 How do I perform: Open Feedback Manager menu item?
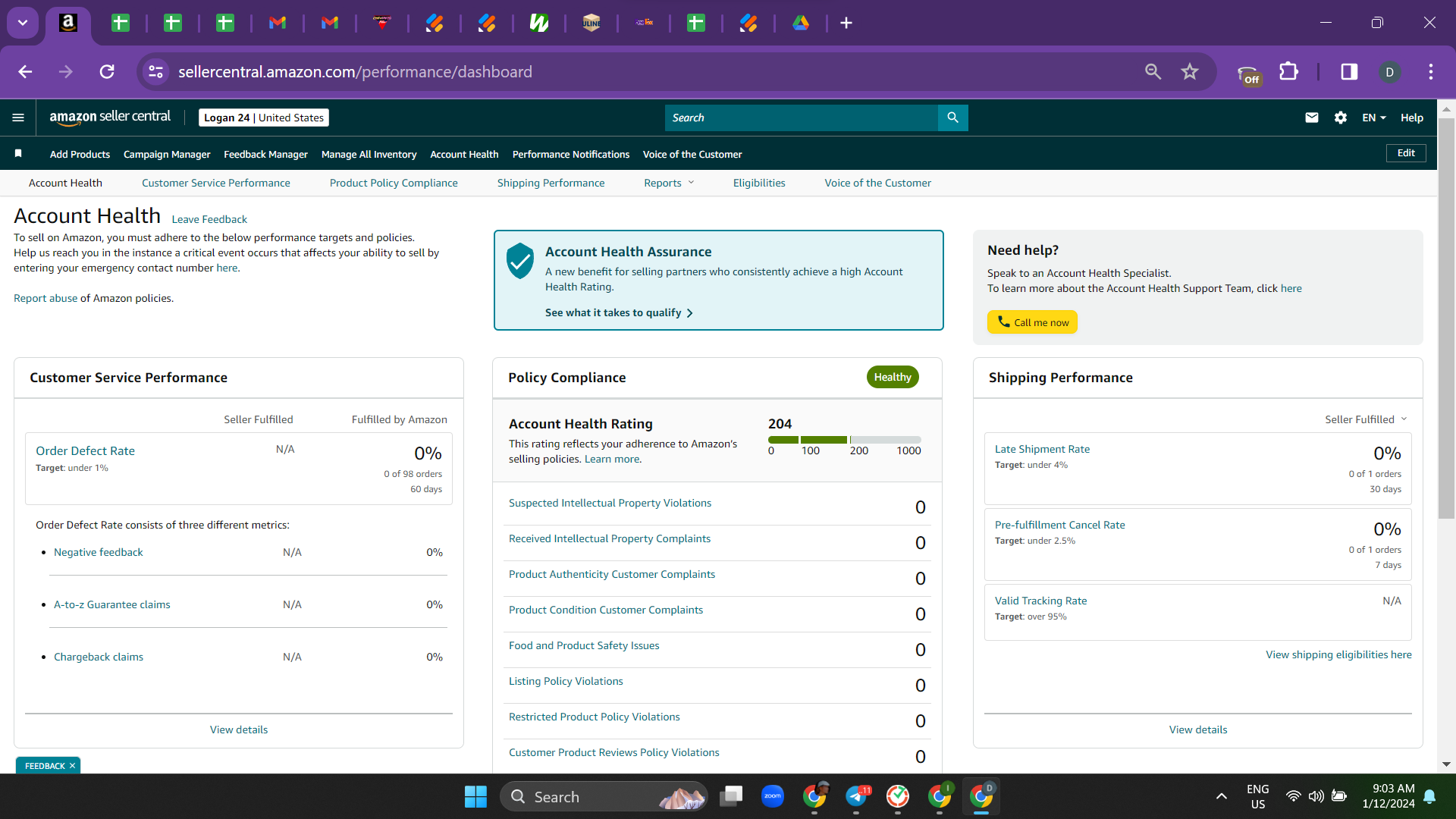[x=265, y=154]
